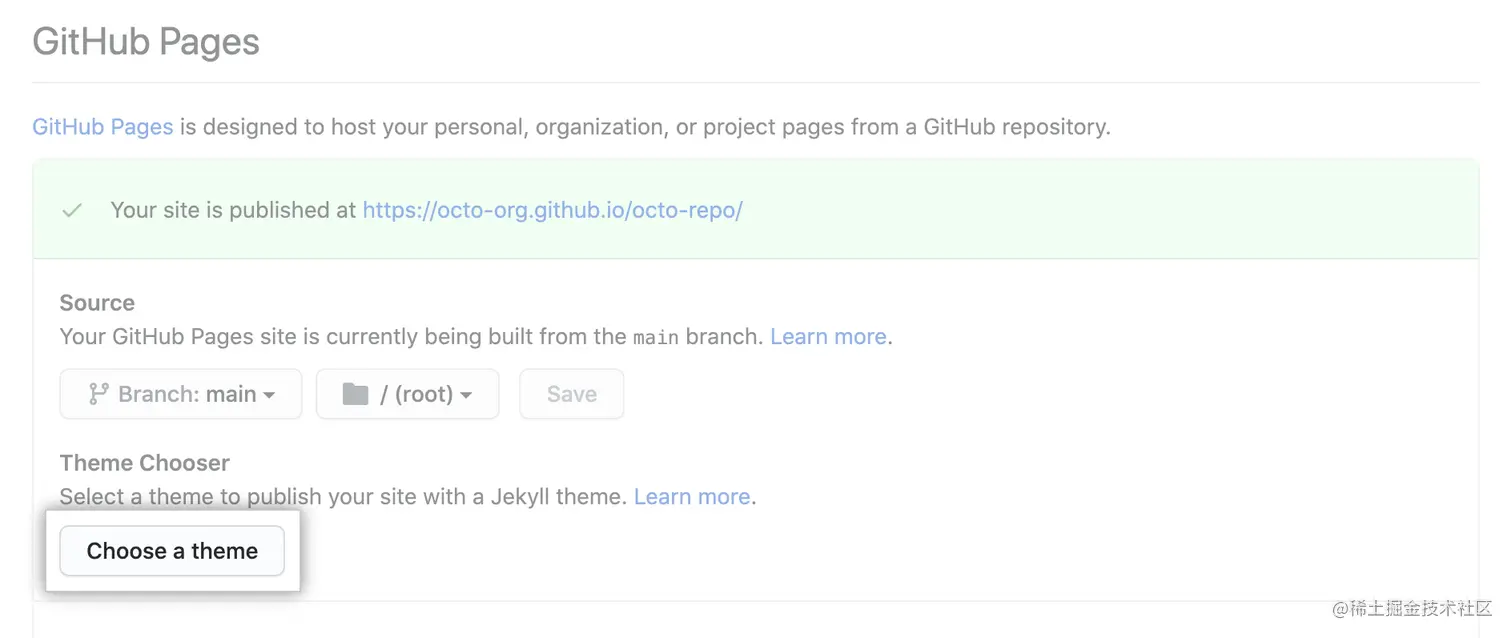Expand the chevron on root folder dropdown
1512x638 pixels.
467,394
